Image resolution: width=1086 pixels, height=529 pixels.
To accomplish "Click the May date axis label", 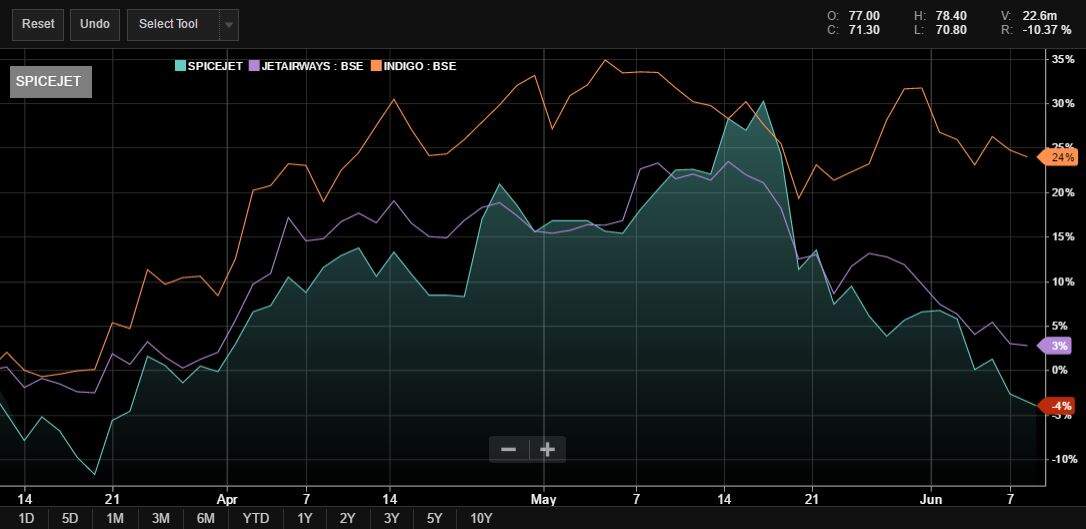I will pos(544,498).
